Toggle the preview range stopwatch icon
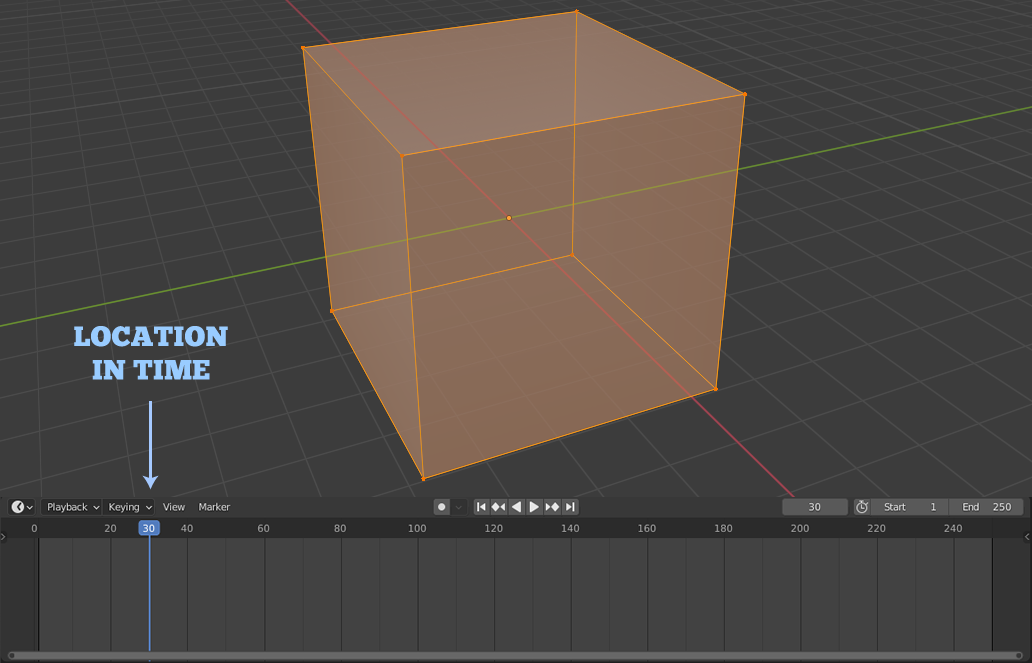 coord(861,507)
